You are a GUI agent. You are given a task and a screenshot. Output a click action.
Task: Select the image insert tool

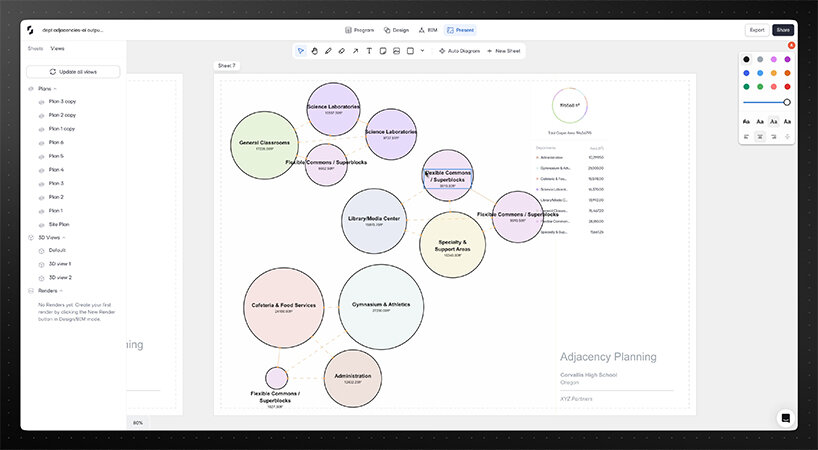397,50
